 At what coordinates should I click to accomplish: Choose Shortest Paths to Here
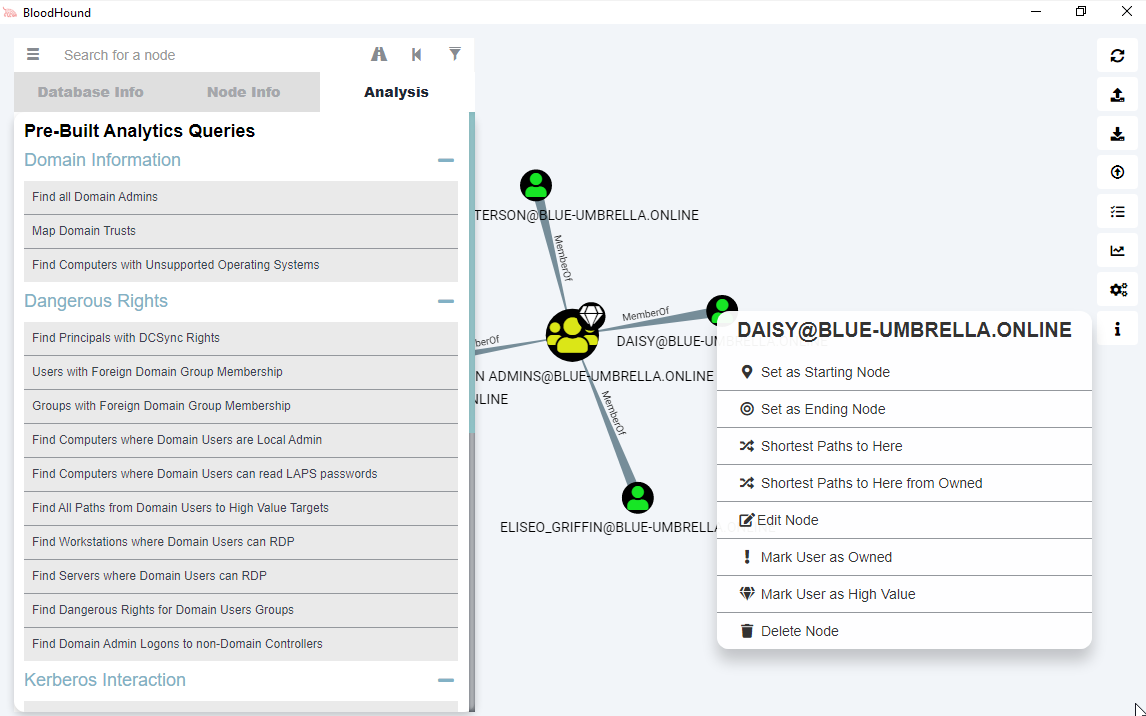coord(904,446)
